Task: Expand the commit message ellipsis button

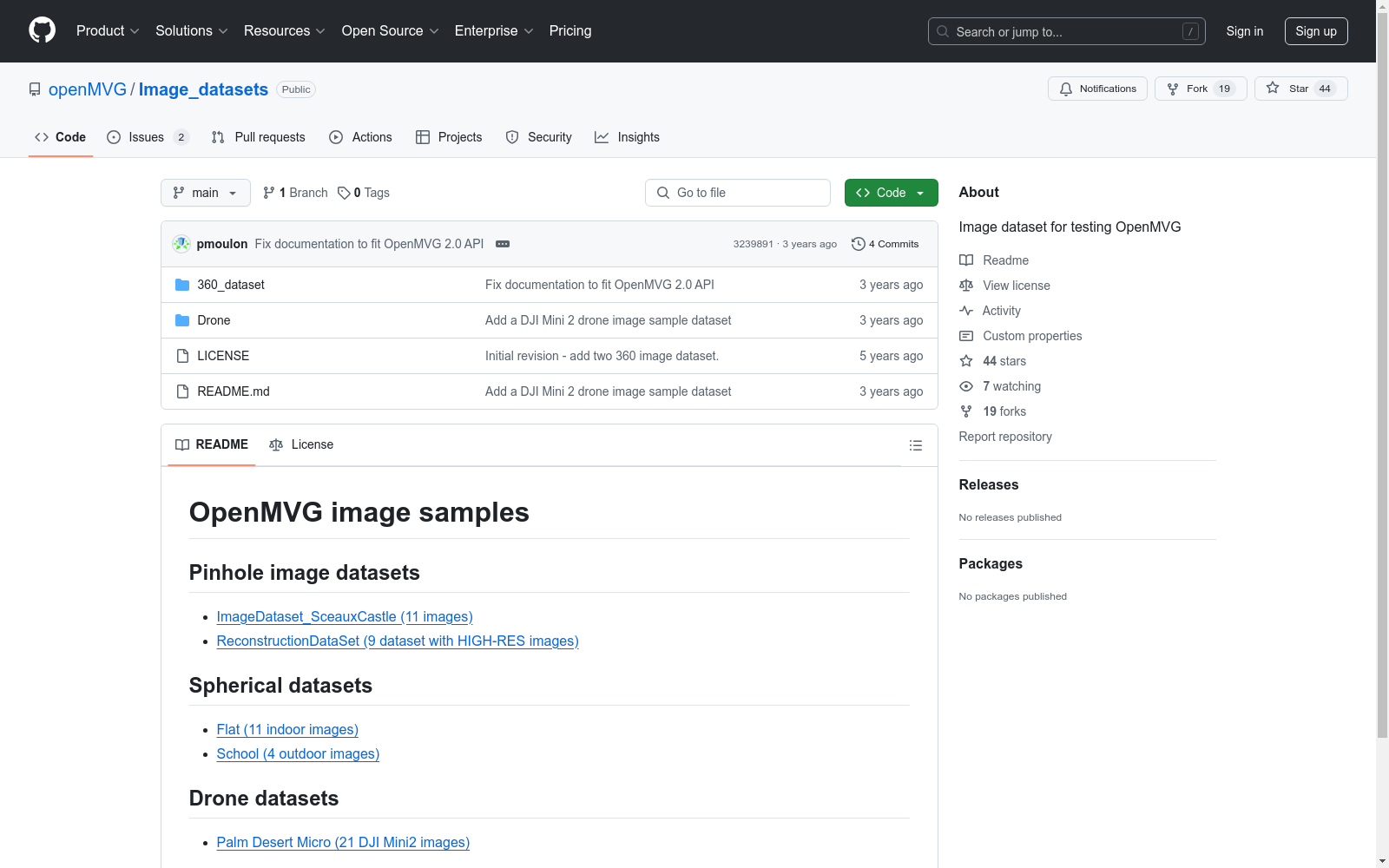Action: coord(503,244)
